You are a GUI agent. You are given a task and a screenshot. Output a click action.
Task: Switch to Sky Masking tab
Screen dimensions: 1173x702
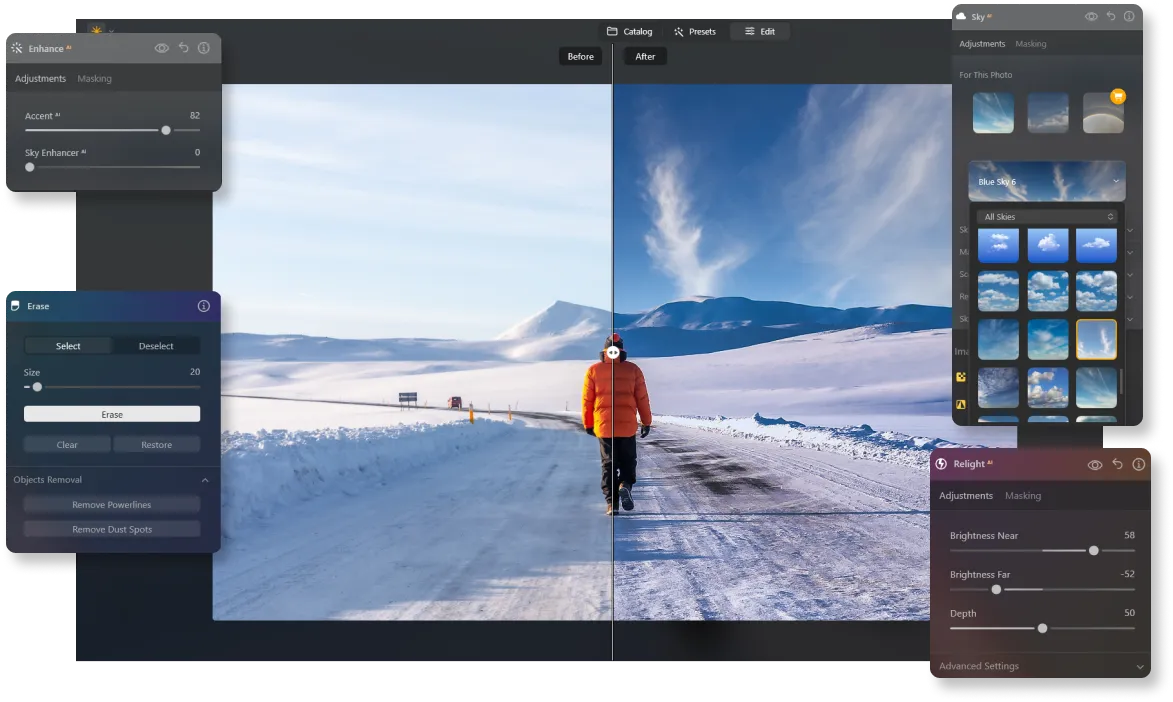[x=1031, y=44]
